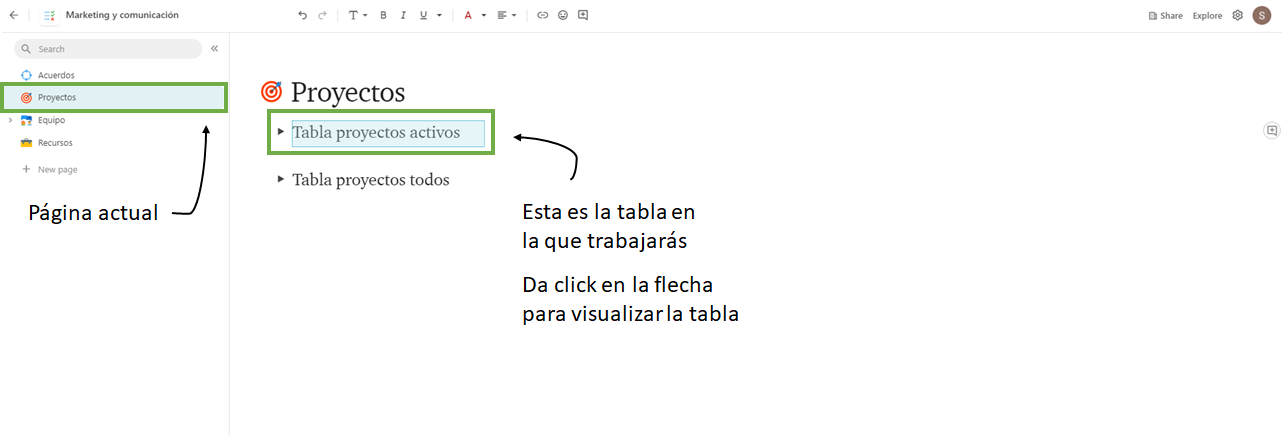The image size is (1282, 436).
Task: Open the user avatar S menu
Action: (x=1261, y=15)
